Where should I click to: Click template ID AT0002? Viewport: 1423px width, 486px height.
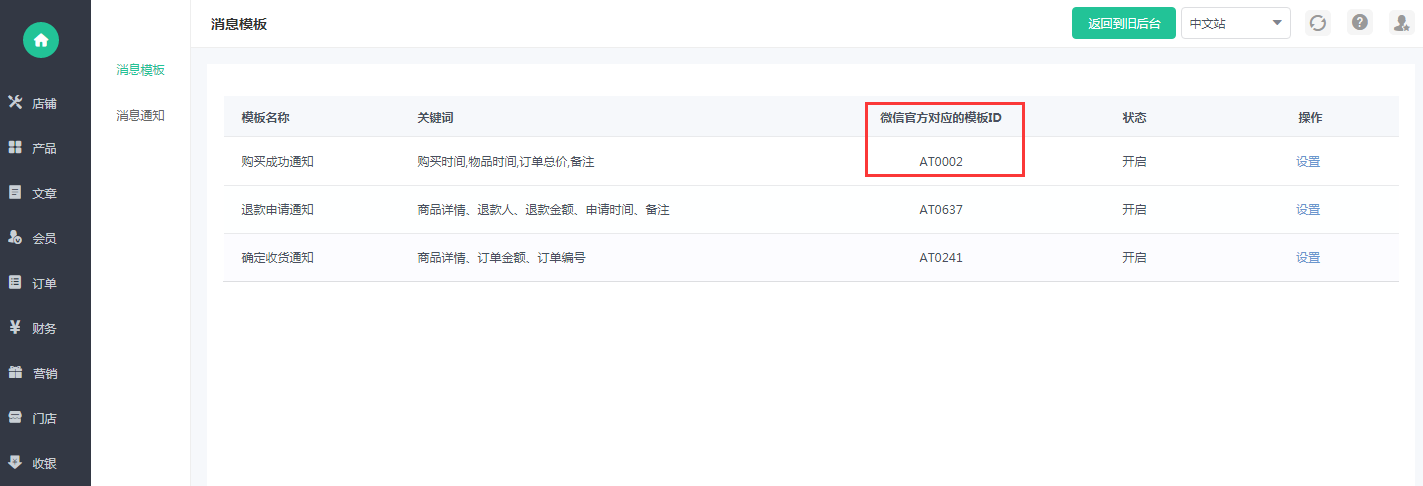coord(941,161)
